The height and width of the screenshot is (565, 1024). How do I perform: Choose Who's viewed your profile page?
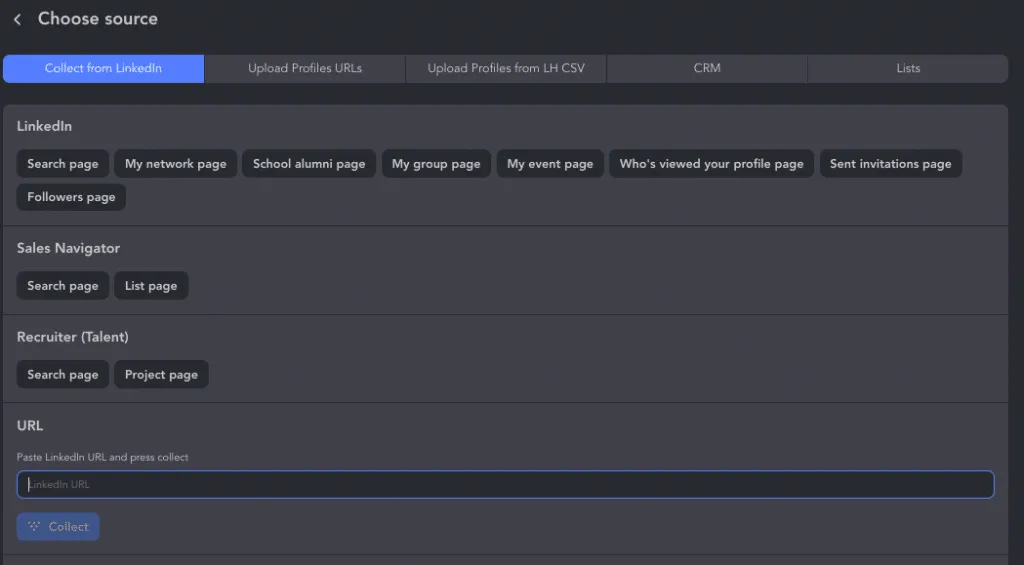(711, 164)
